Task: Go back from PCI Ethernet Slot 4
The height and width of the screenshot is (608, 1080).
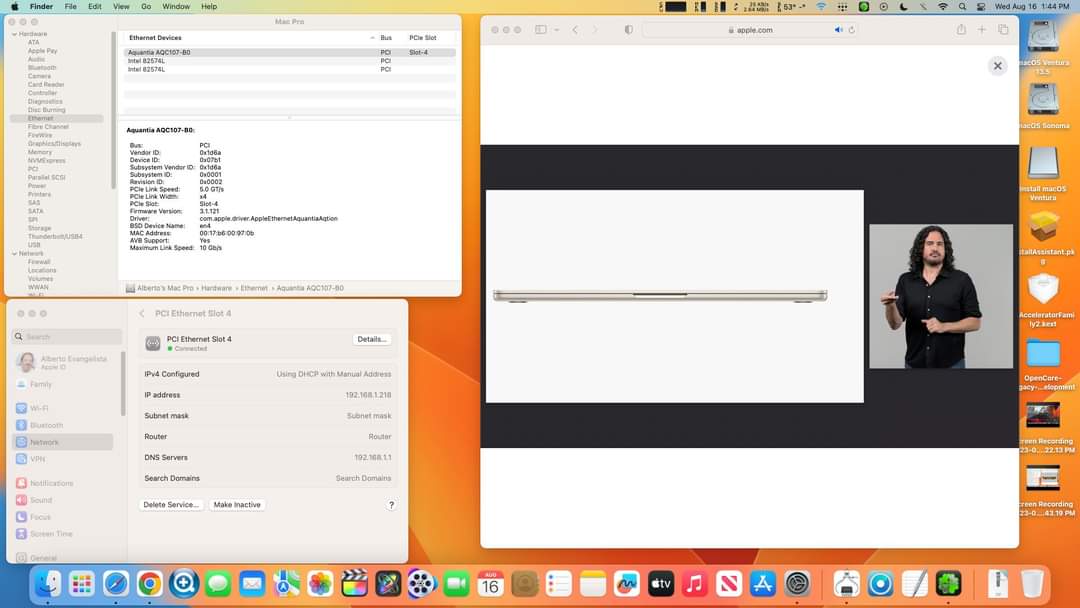Action: tap(142, 313)
